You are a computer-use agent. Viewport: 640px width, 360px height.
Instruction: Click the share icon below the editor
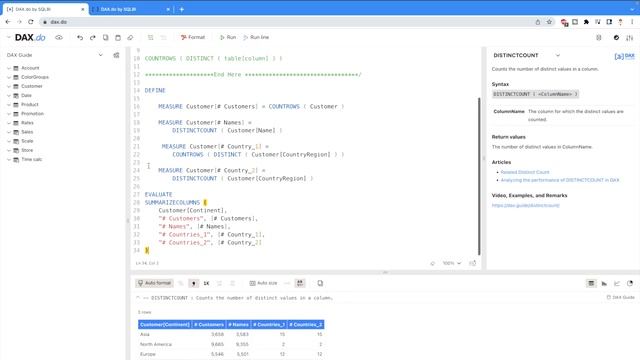pos(473,263)
